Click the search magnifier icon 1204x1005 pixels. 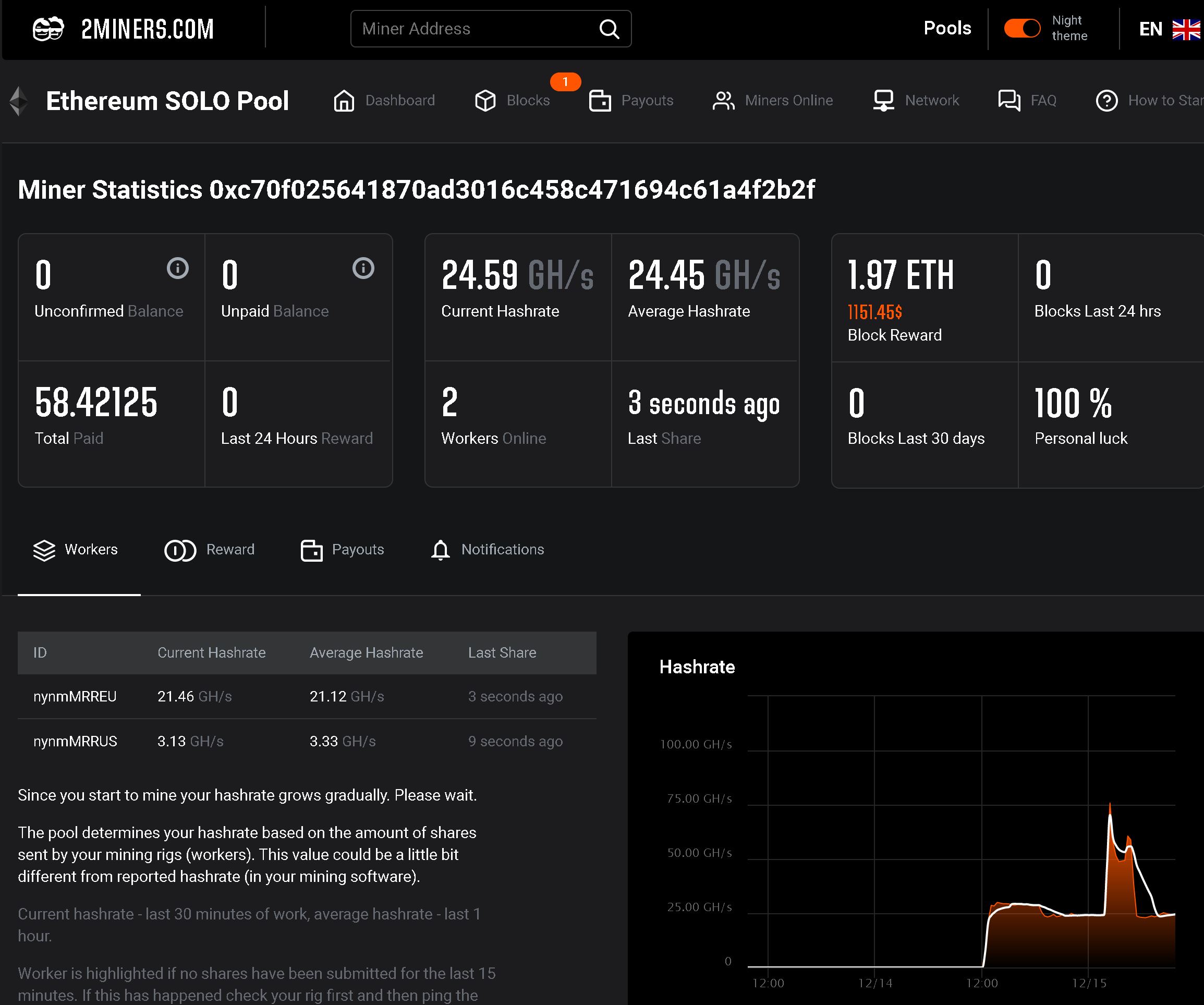pyautogui.click(x=609, y=29)
